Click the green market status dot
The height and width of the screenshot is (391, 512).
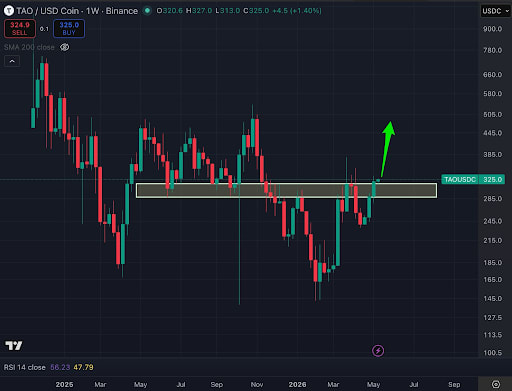pos(147,11)
